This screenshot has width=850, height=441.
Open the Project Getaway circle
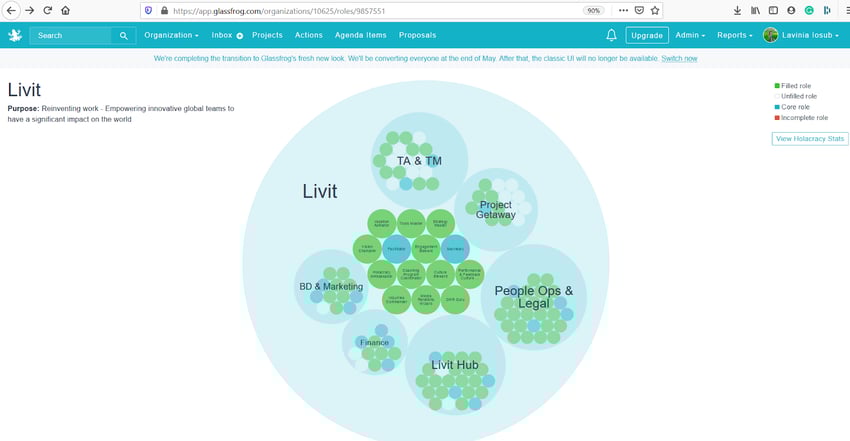pyautogui.click(x=495, y=210)
